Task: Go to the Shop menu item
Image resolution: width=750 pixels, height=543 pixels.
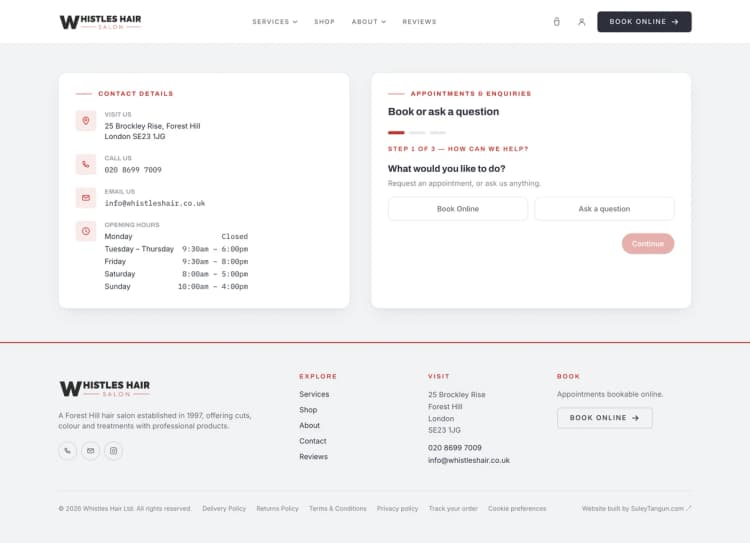Action: [324, 22]
